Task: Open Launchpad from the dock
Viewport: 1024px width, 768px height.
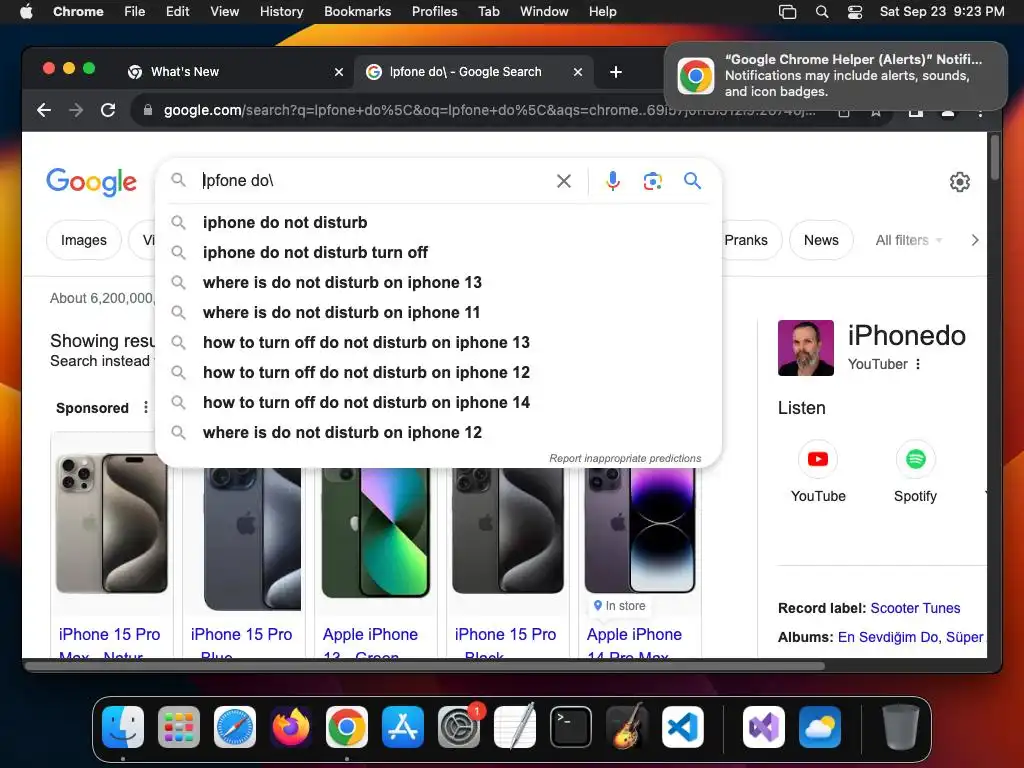Action: tap(179, 727)
